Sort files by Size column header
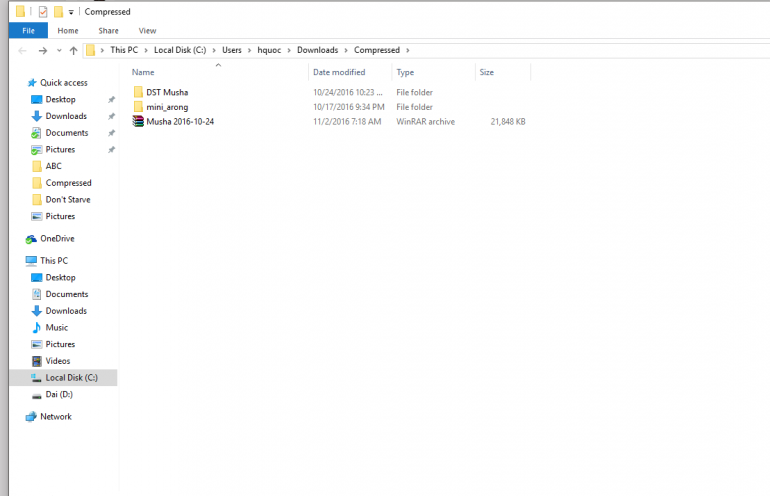770x496 pixels. [487, 72]
